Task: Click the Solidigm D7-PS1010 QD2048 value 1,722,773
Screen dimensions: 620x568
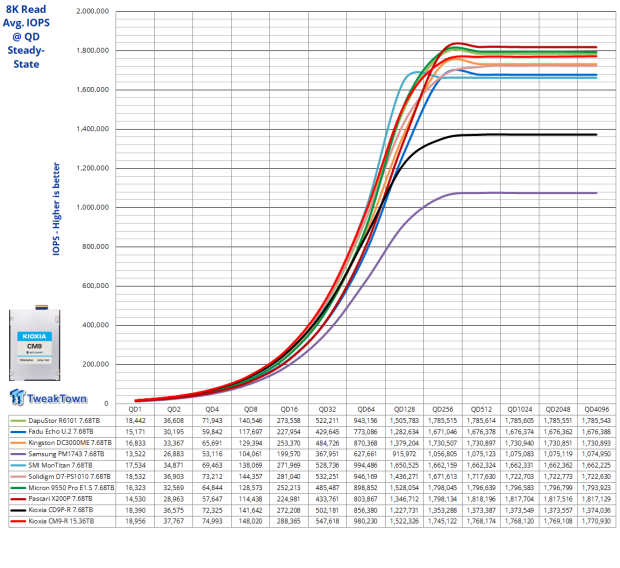Action: click(558, 477)
